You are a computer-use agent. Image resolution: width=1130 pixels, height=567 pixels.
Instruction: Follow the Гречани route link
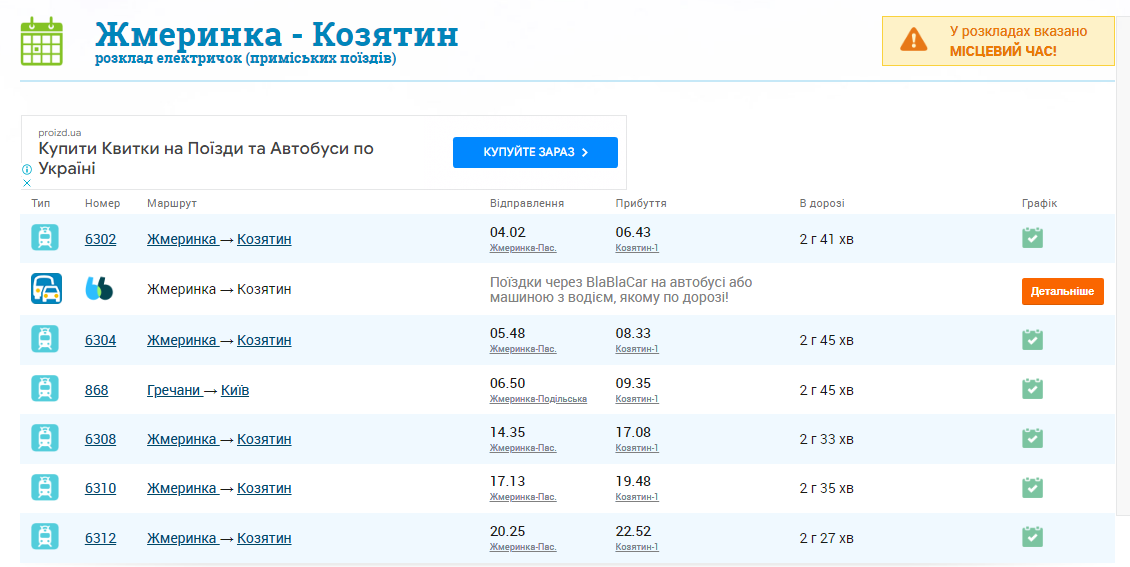174,390
